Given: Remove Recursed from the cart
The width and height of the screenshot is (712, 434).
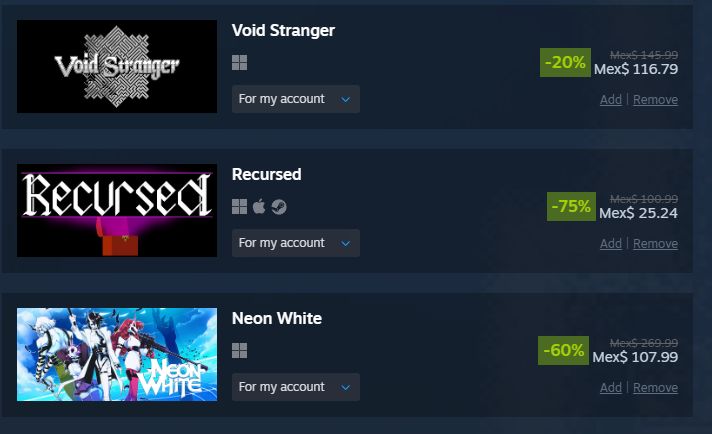Looking at the screenshot, I should 655,244.
